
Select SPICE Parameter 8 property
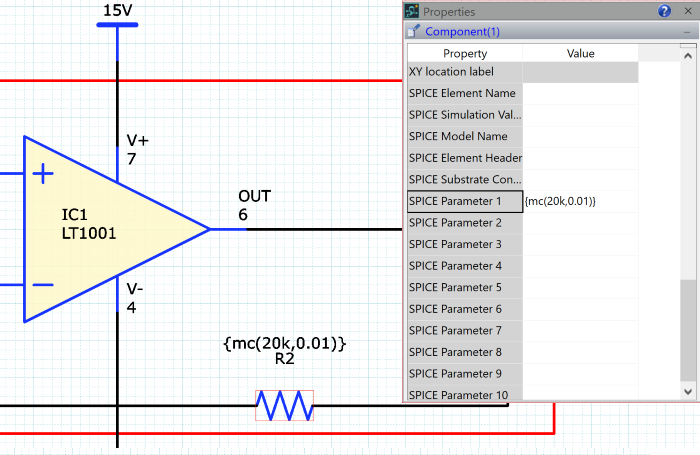465,352
